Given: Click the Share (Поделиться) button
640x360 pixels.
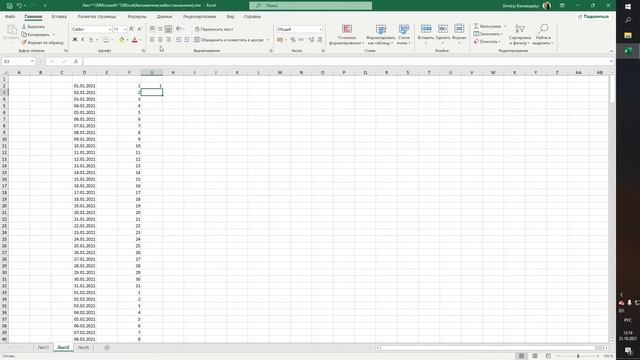Looking at the screenshot, I should 593,17.
